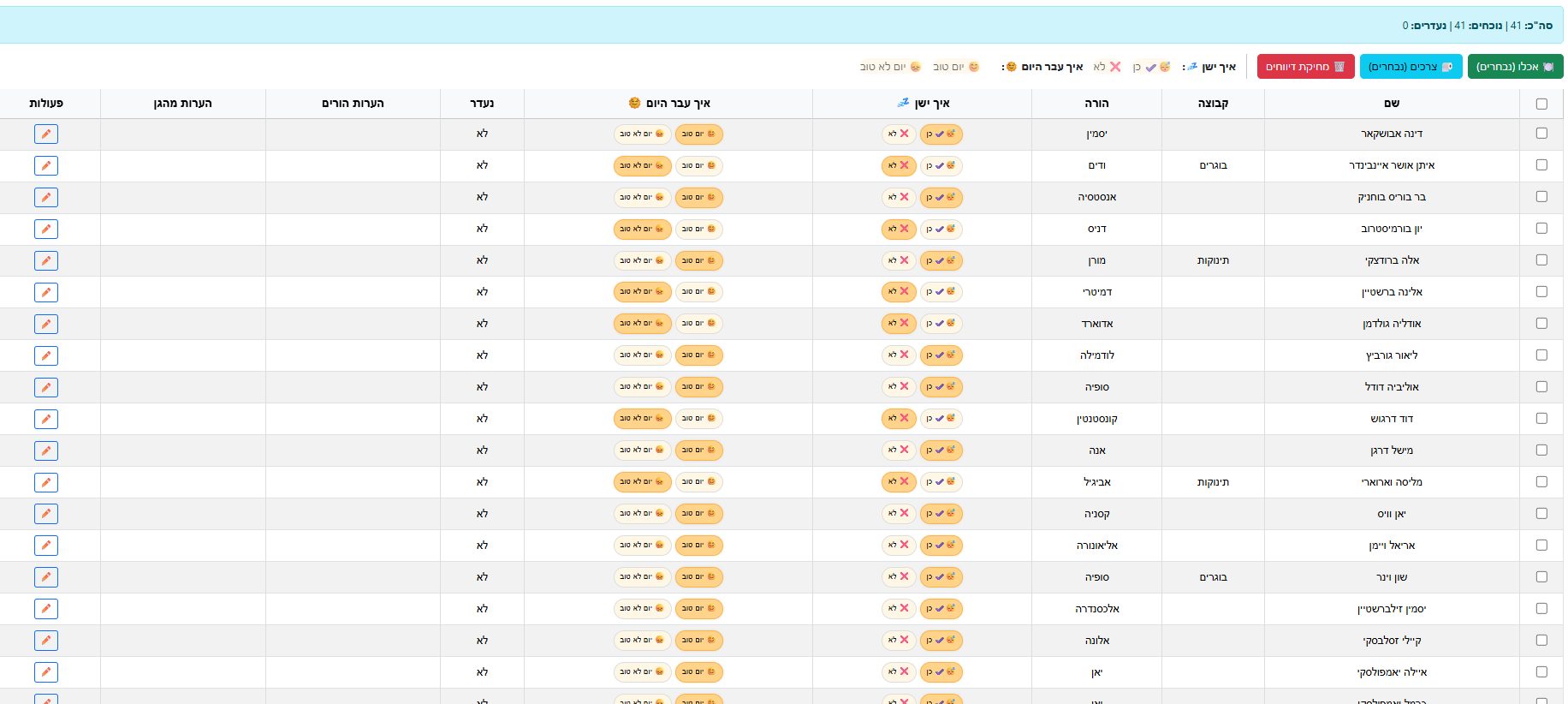
Task: Check the box next to אריאל ויימן
Action: (1541, 546)
